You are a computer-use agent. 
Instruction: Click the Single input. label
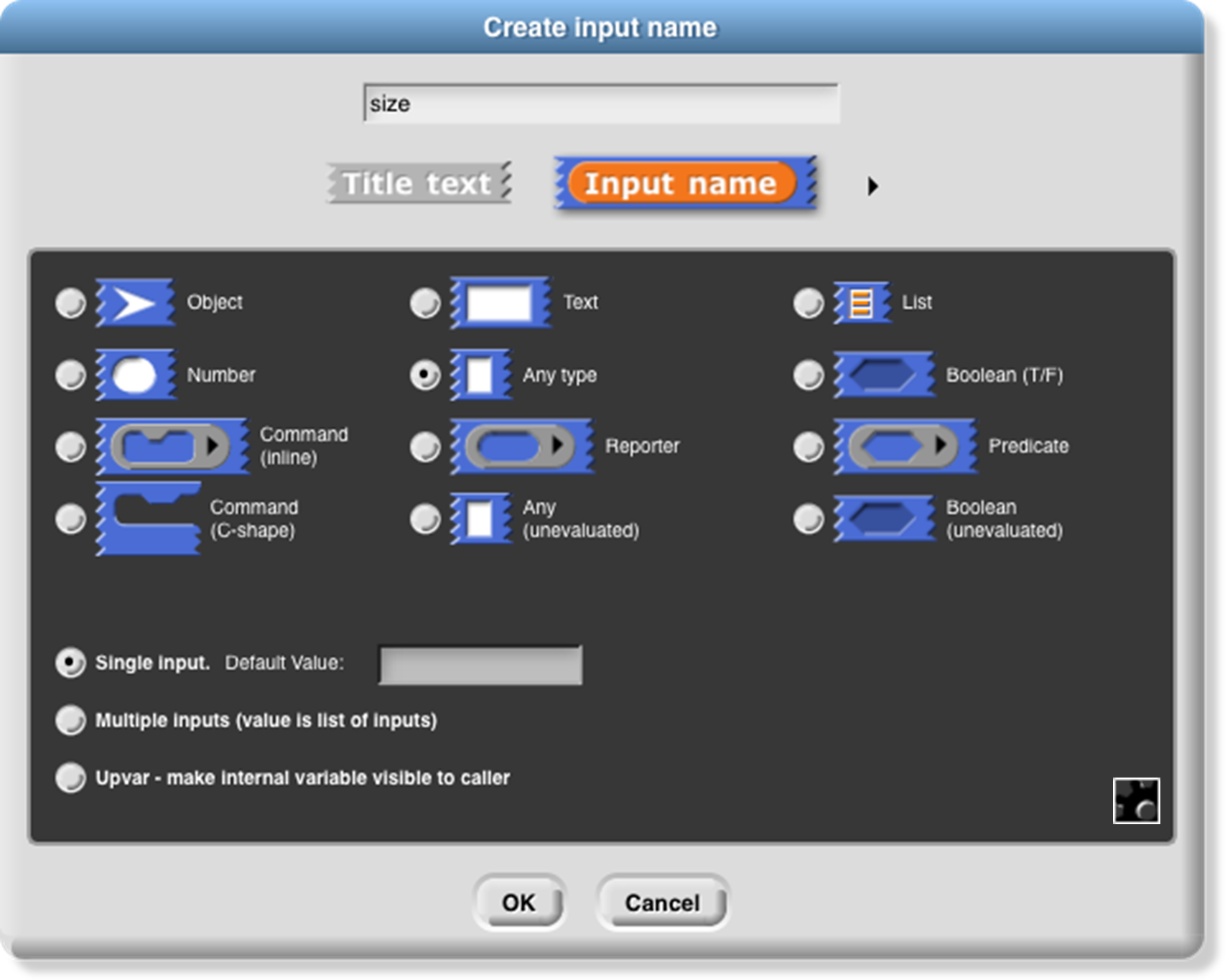[x=152, y=663]
